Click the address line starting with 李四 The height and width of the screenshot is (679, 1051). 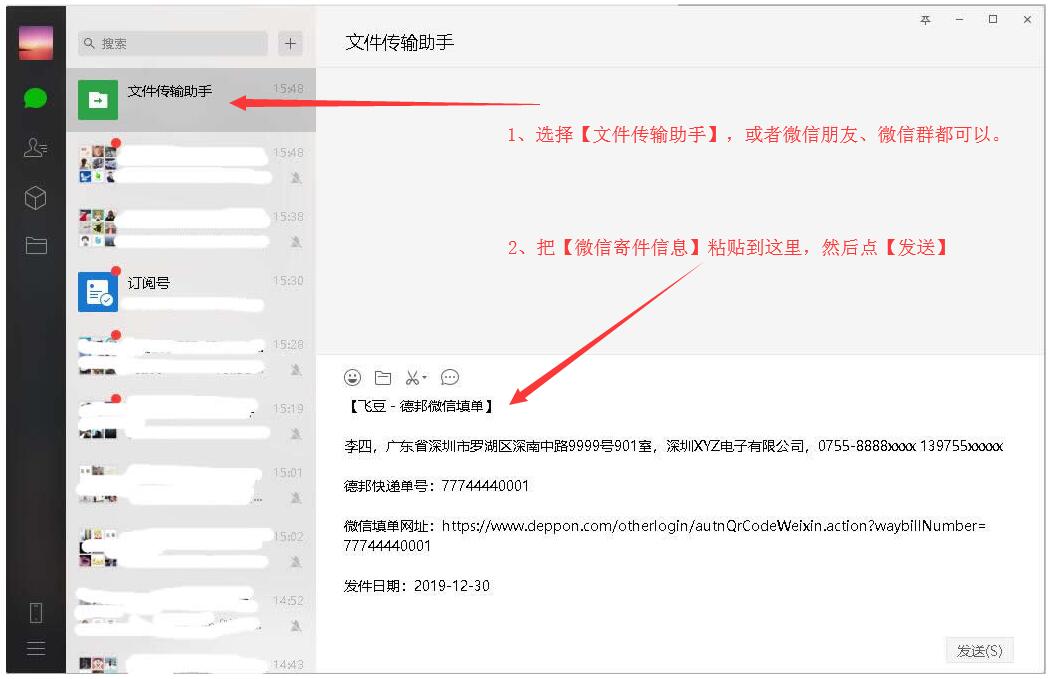point(674,446)
